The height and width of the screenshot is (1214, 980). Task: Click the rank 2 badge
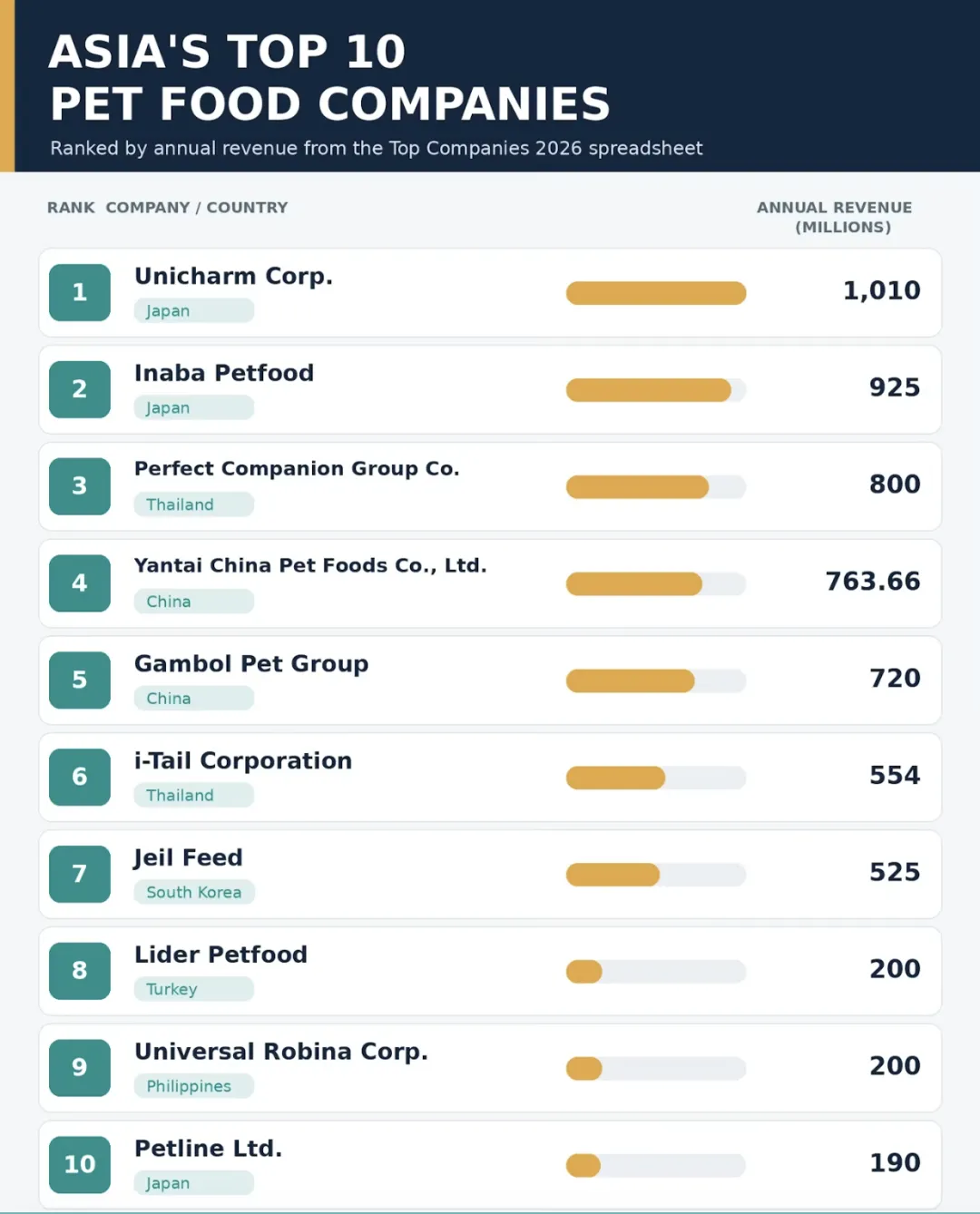point(80,389)
